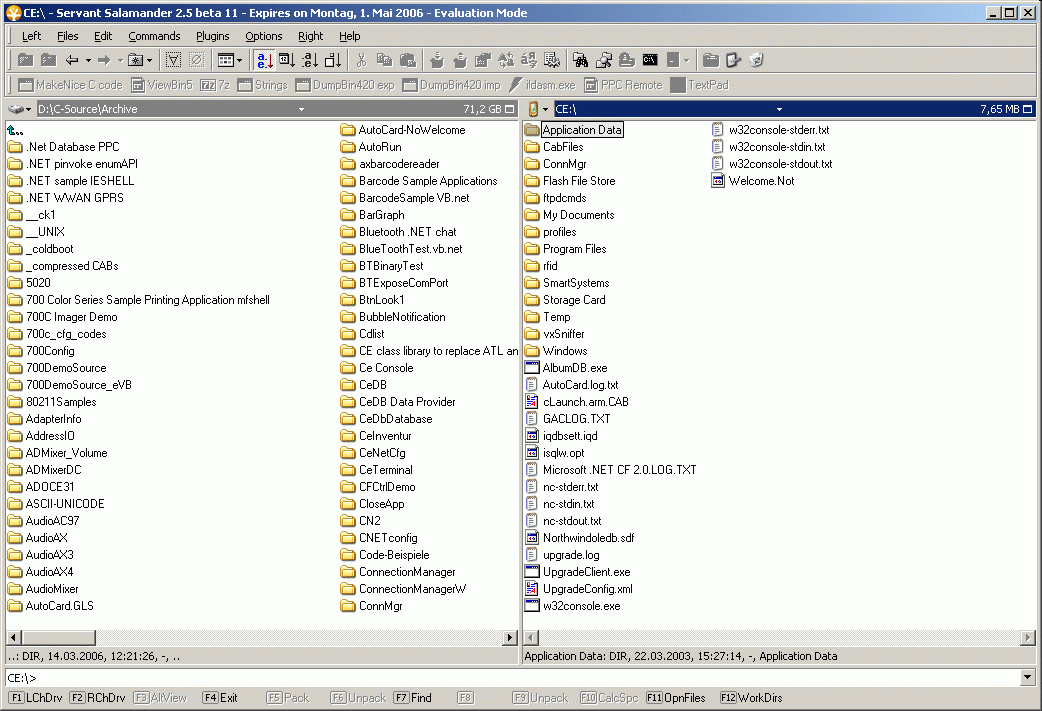Launch MakeNice C code user menu item
This screenshot has width=1042, height=711.
pyautogui.click(x=72, y=85)
